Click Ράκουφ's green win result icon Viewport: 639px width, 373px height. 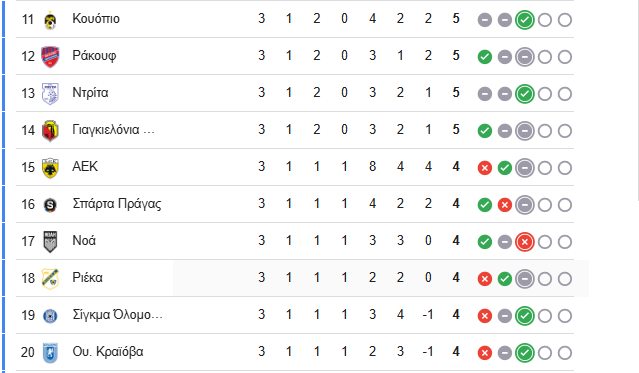point(485,57)
